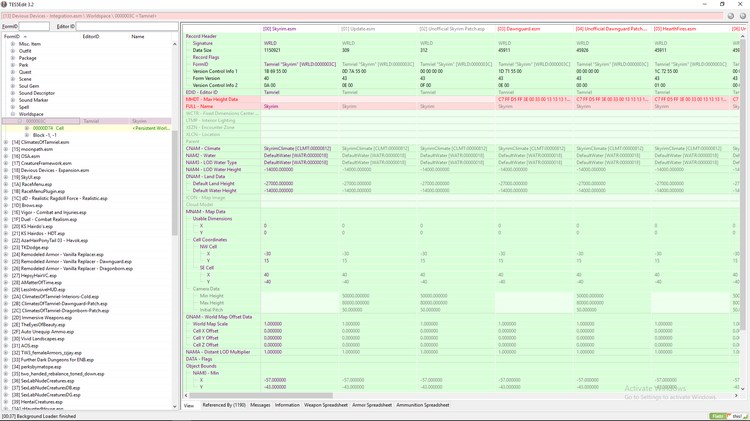
Task: Expand the Package node
Action: pos(13,58)
